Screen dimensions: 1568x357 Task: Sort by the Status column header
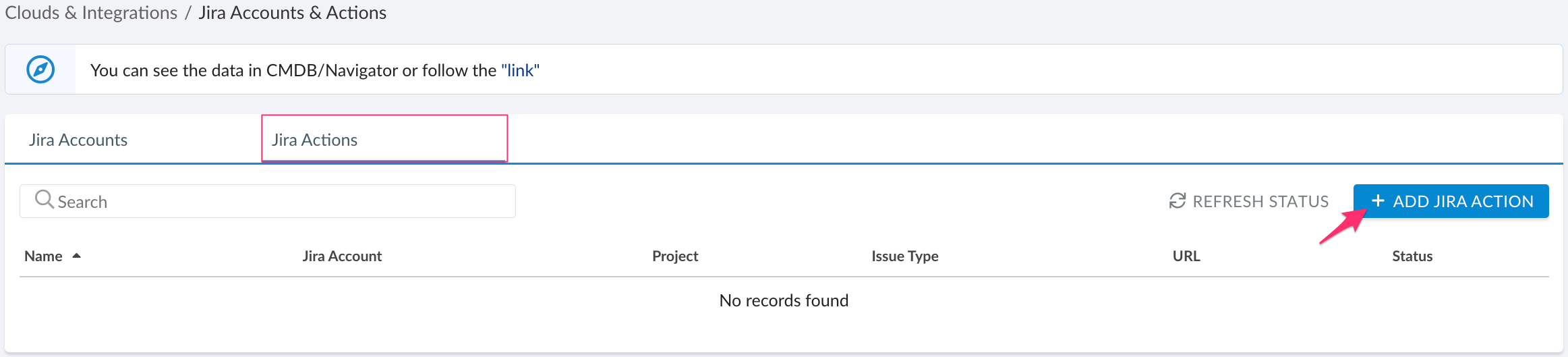[x=1412, y=256]
